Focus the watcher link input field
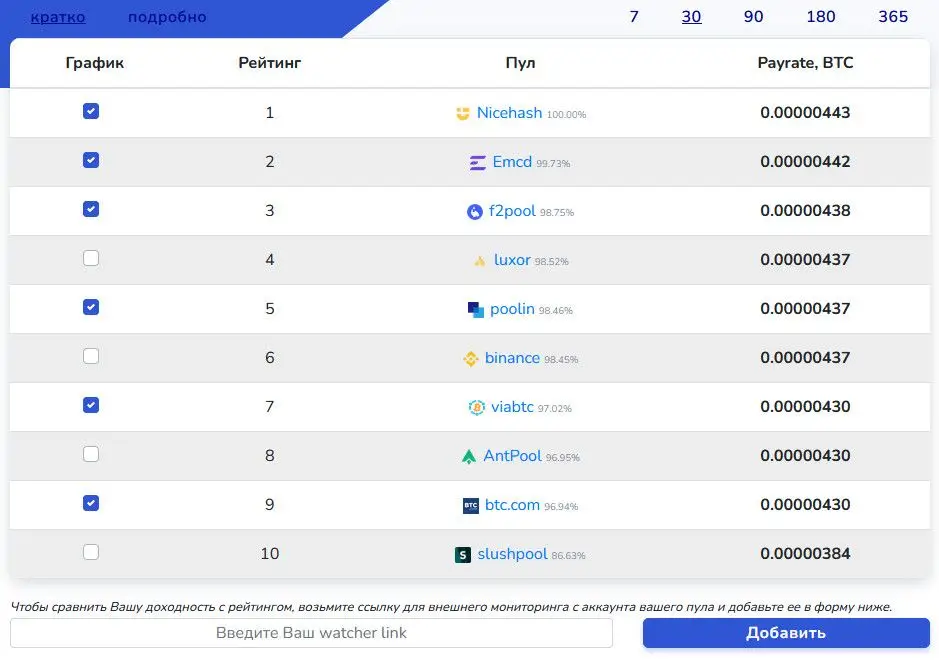The image size is (939, 660). 311,633
